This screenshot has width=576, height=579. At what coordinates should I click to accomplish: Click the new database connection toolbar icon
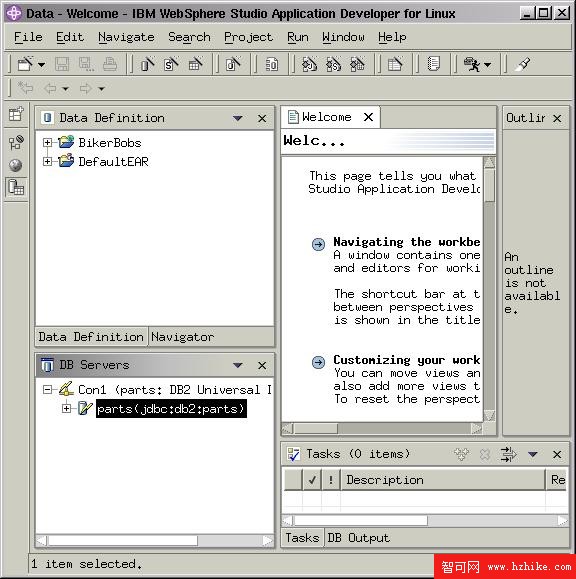(233, 64)
